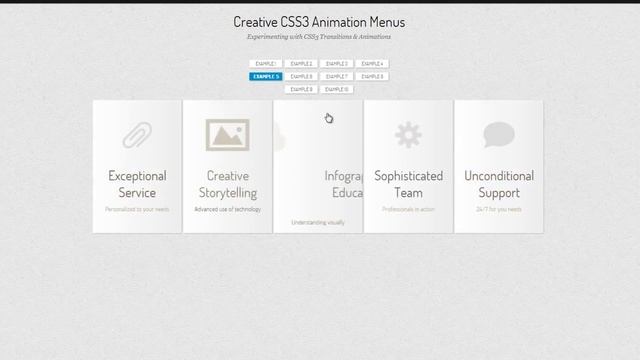Click the Exceptional Service heading
This screenshot has height=360, width=640.
pos(137,184)
